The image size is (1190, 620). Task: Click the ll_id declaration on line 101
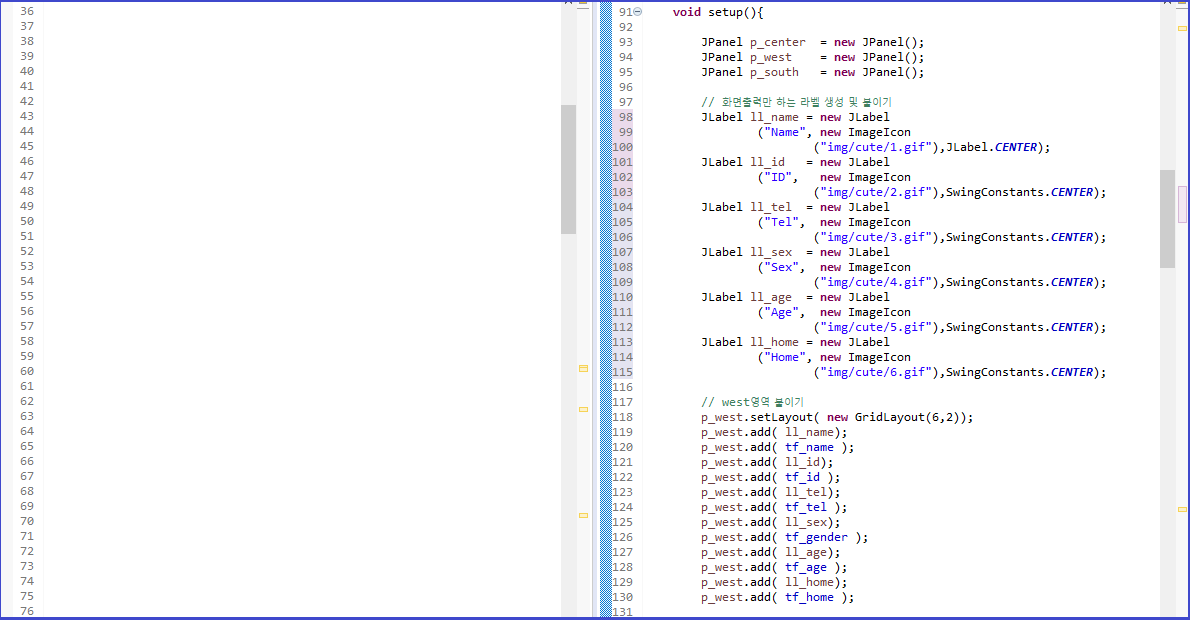(x=767, y=162)
